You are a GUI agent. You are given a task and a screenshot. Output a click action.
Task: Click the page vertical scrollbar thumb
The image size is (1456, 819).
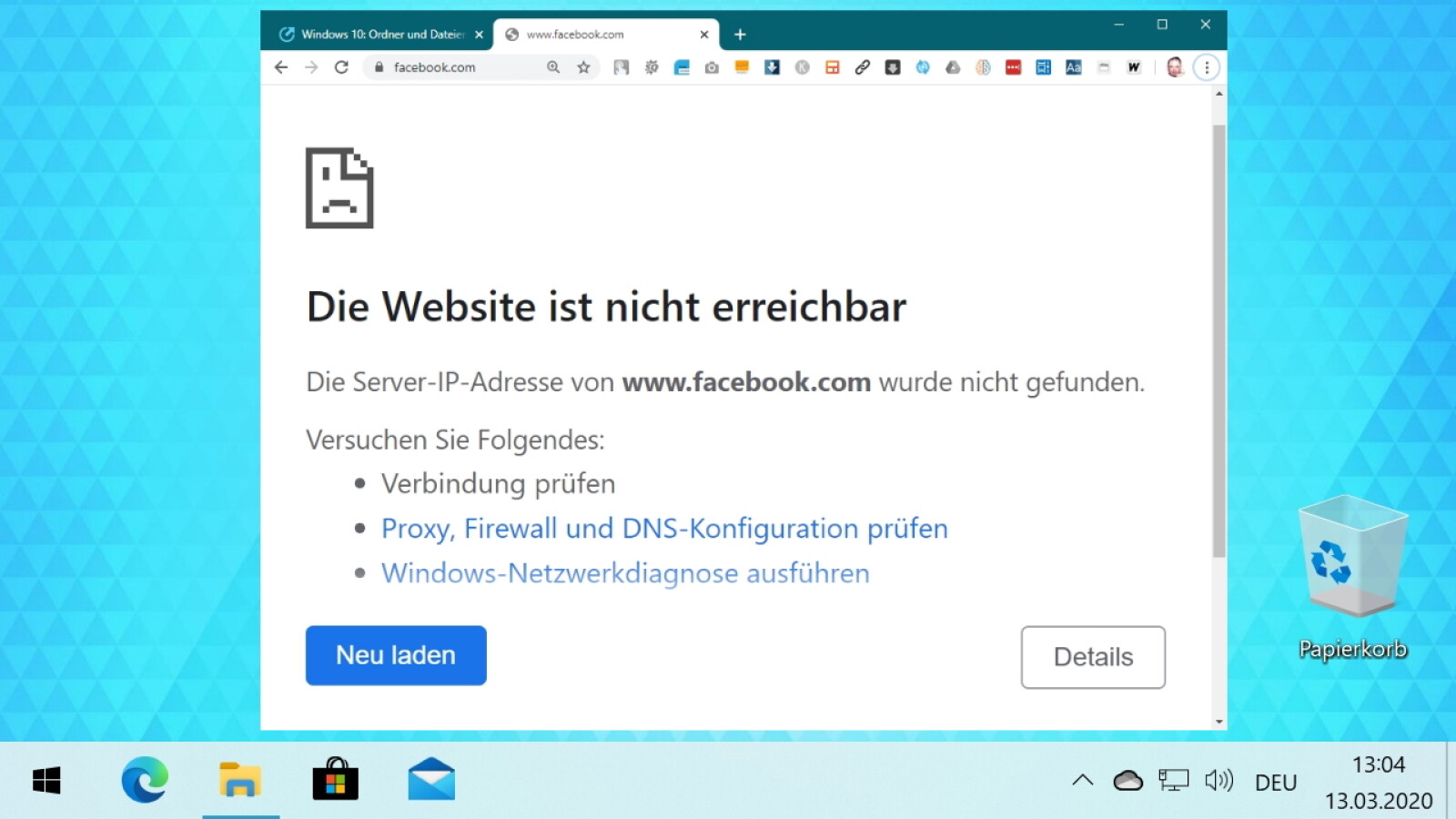click(1219, 341)
